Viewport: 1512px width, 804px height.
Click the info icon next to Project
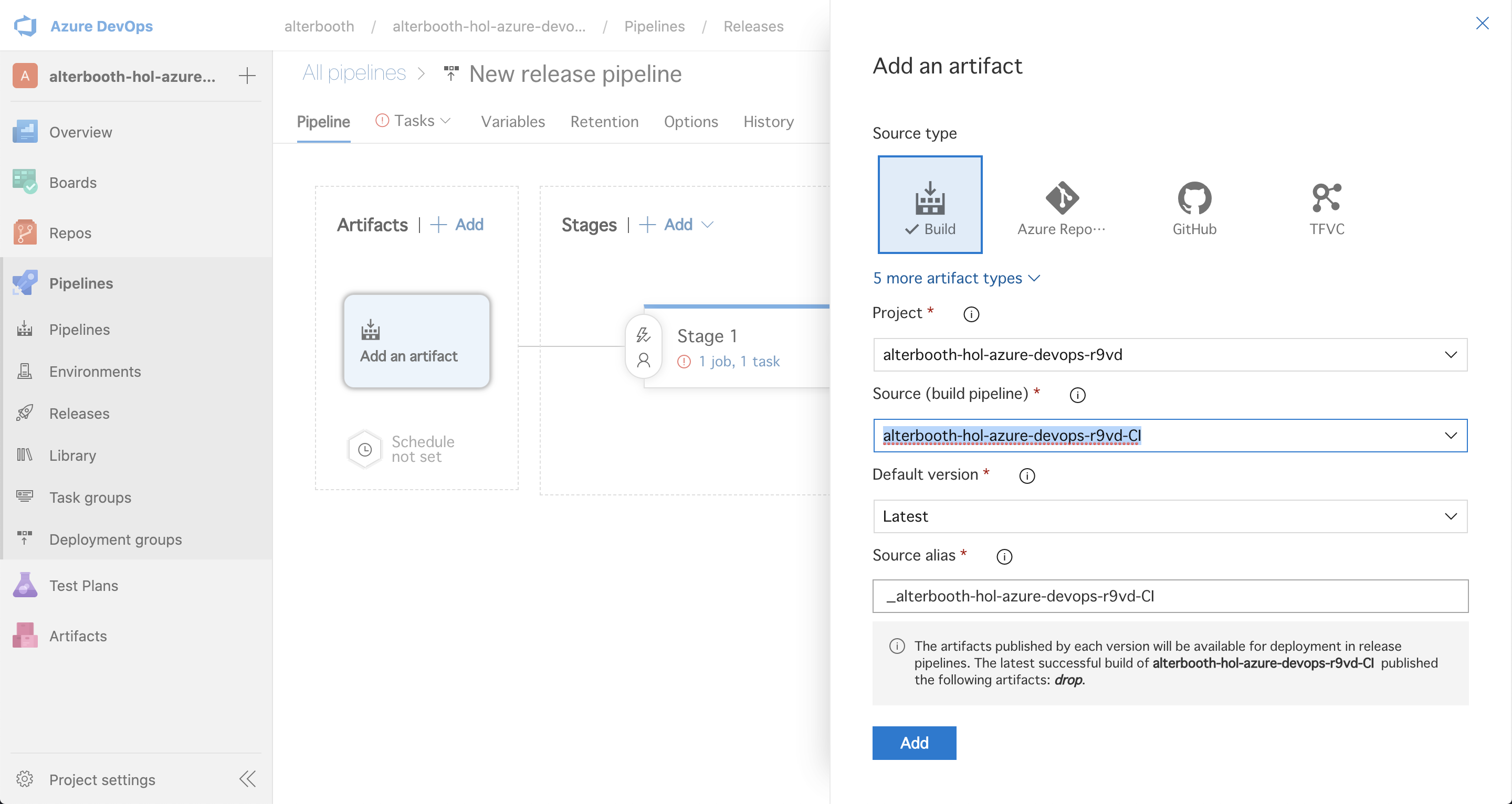coord(971,314)
